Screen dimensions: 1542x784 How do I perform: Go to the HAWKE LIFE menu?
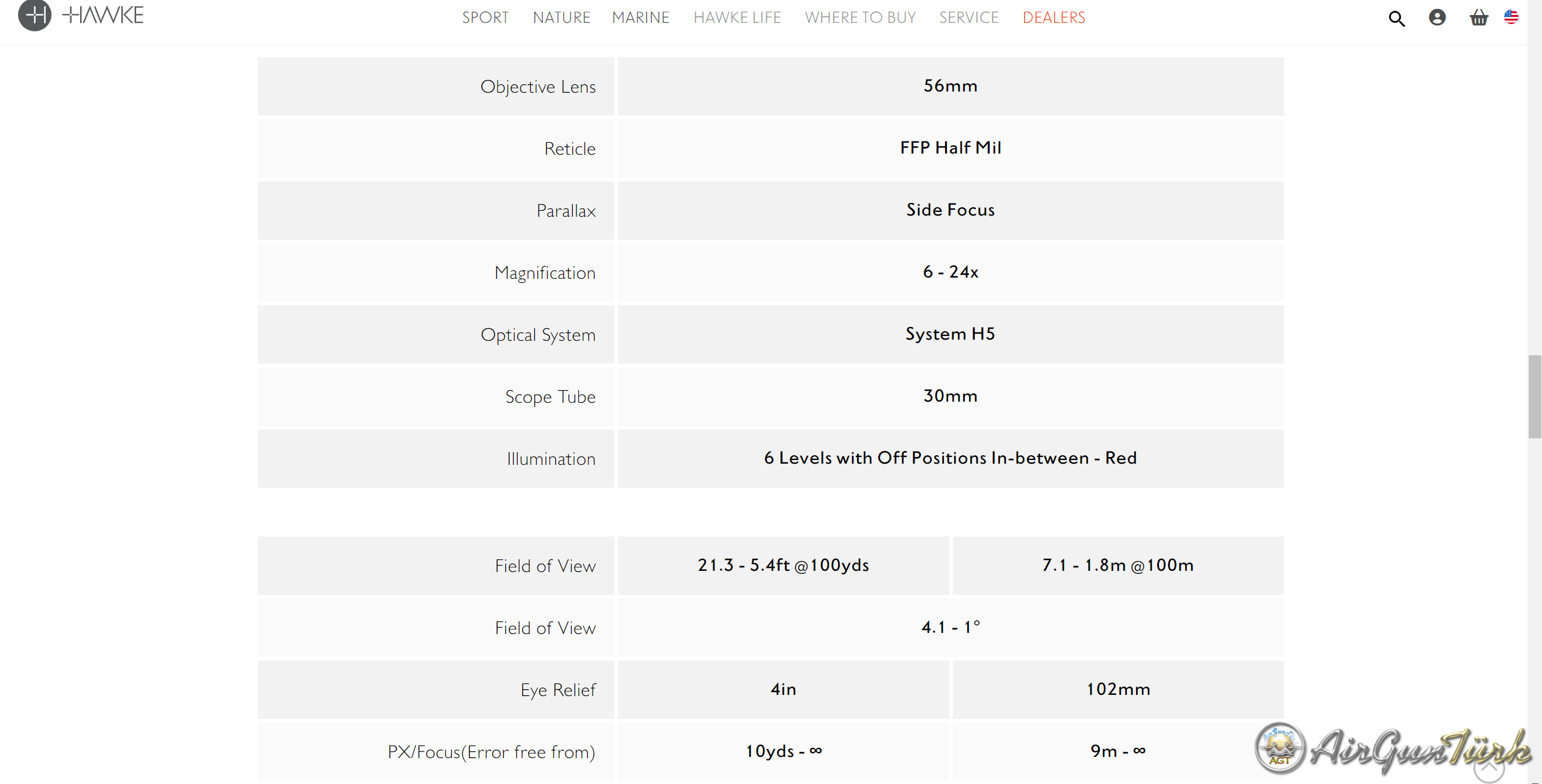pyautogui.click(x=737, y=17)
